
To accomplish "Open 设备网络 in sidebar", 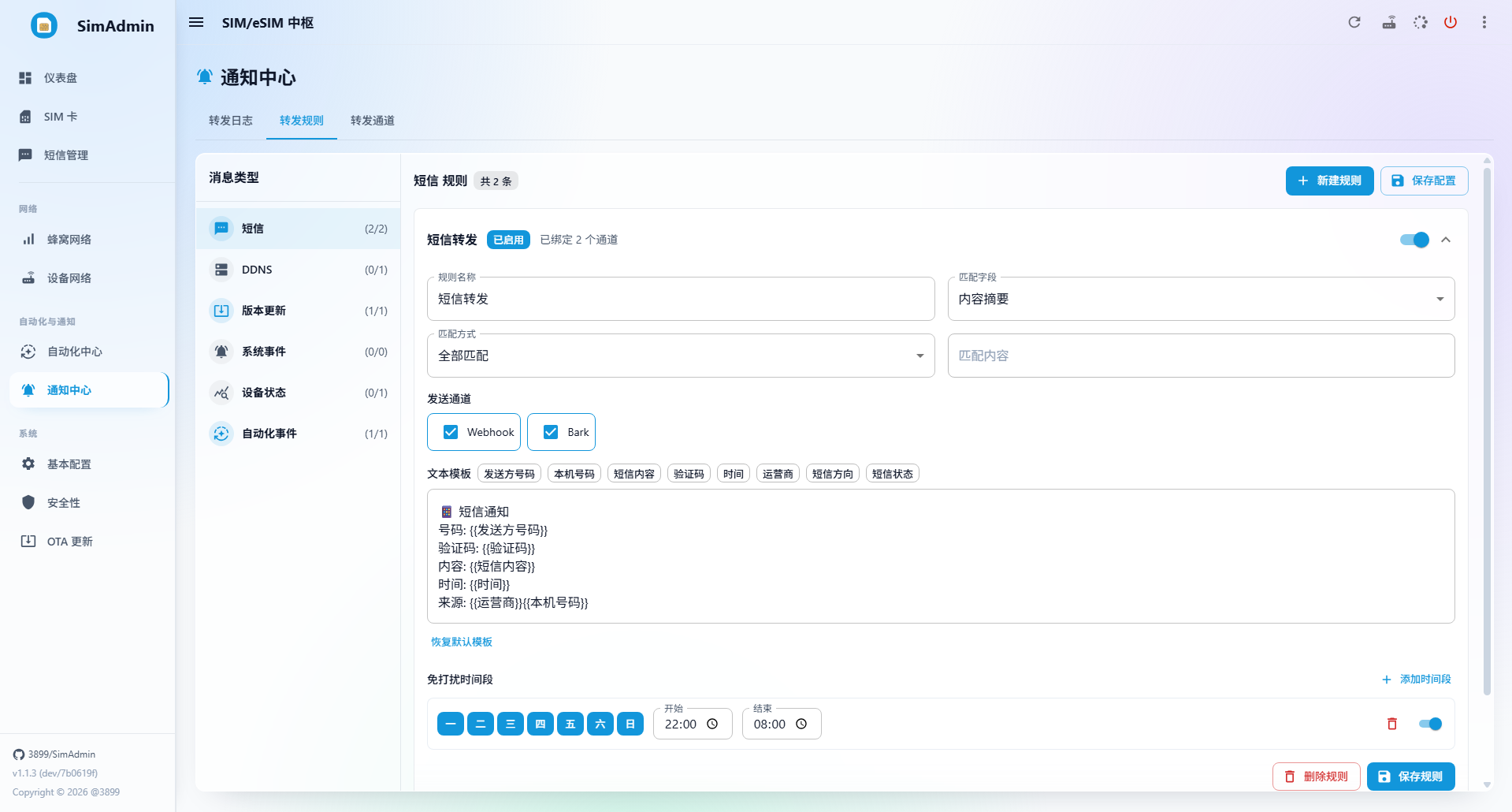I will point(87,278).
